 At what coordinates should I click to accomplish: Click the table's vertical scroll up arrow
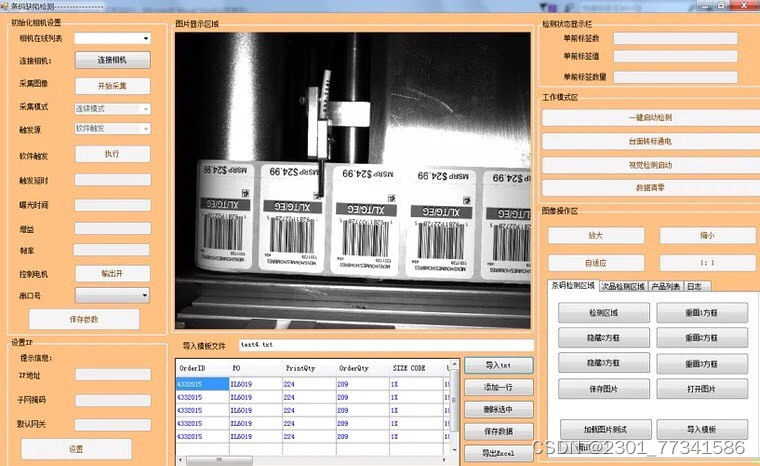coord(455,364)
